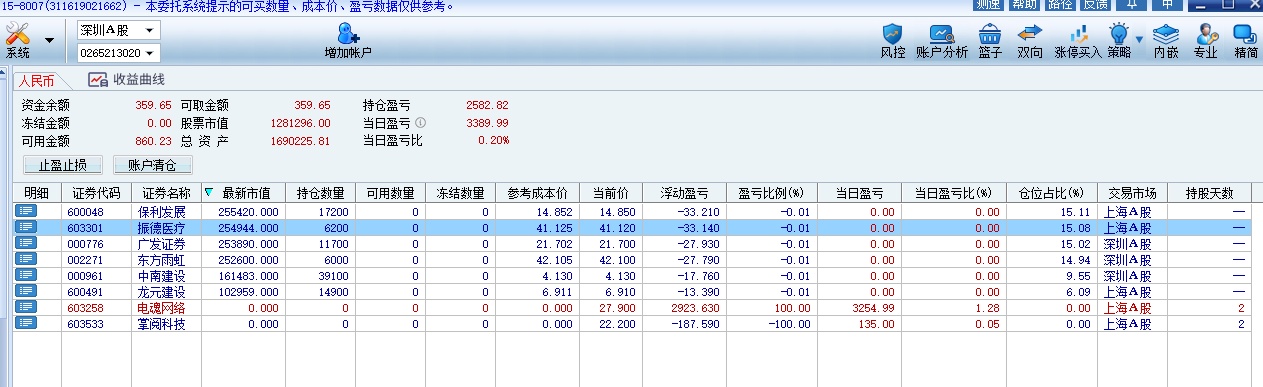Image resolution: width=1263 pixels, height=387 pixels.
Task: Click stock name 龙元建设
Action: (162, 292)
